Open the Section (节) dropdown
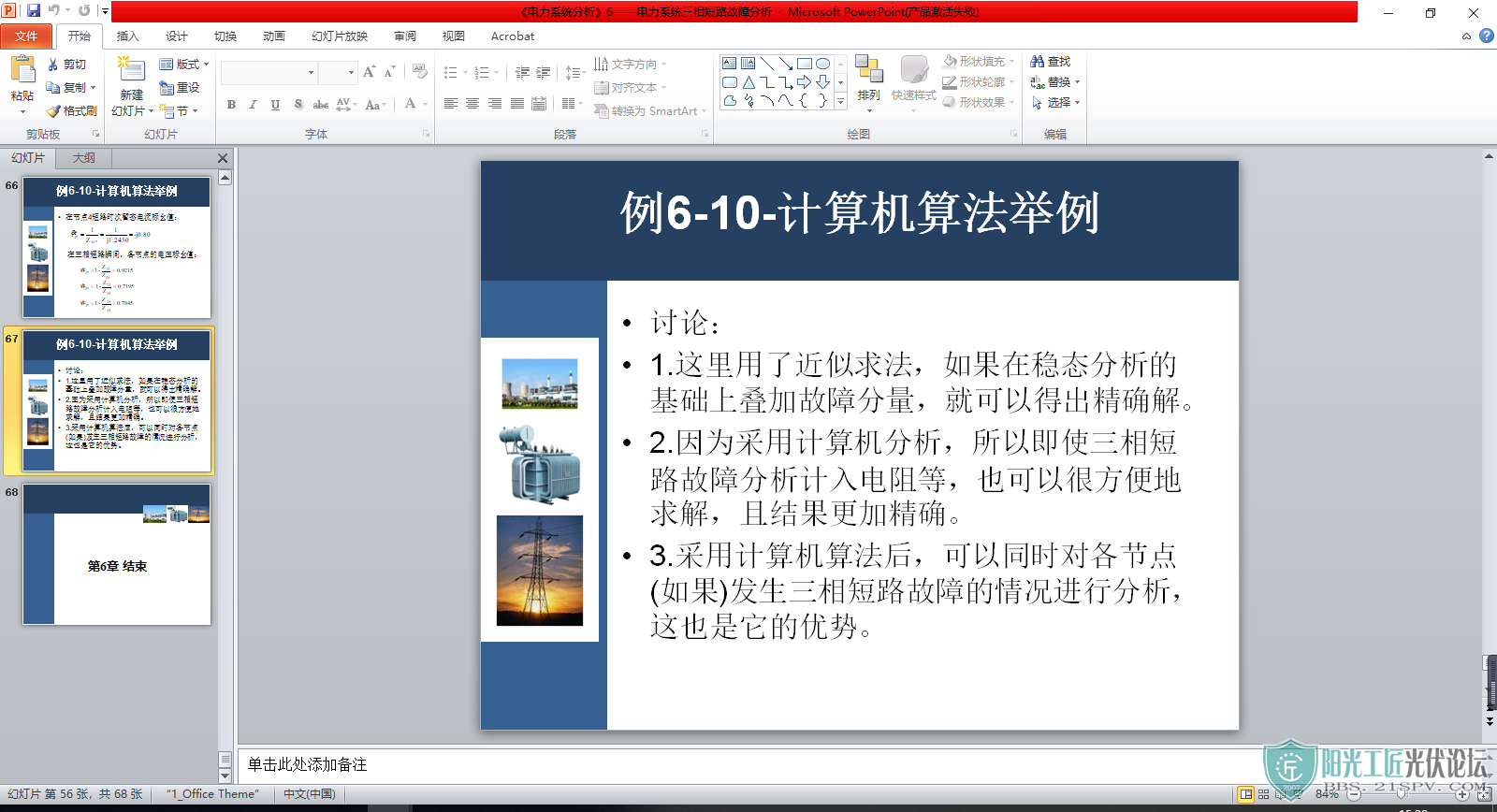This screenshot has width=1497, height=812. click(179, 110)
